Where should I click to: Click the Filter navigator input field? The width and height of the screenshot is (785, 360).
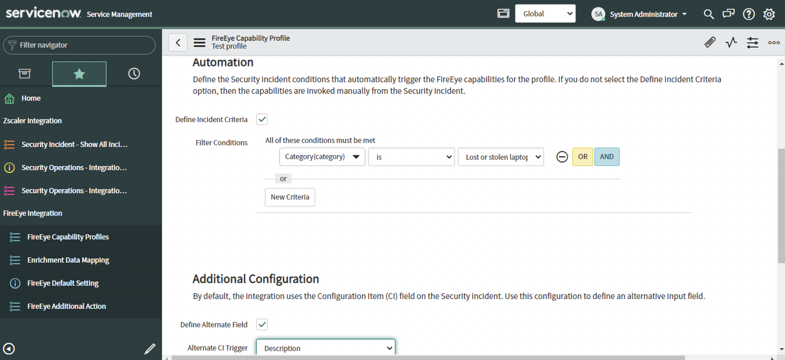pos(80,45)
